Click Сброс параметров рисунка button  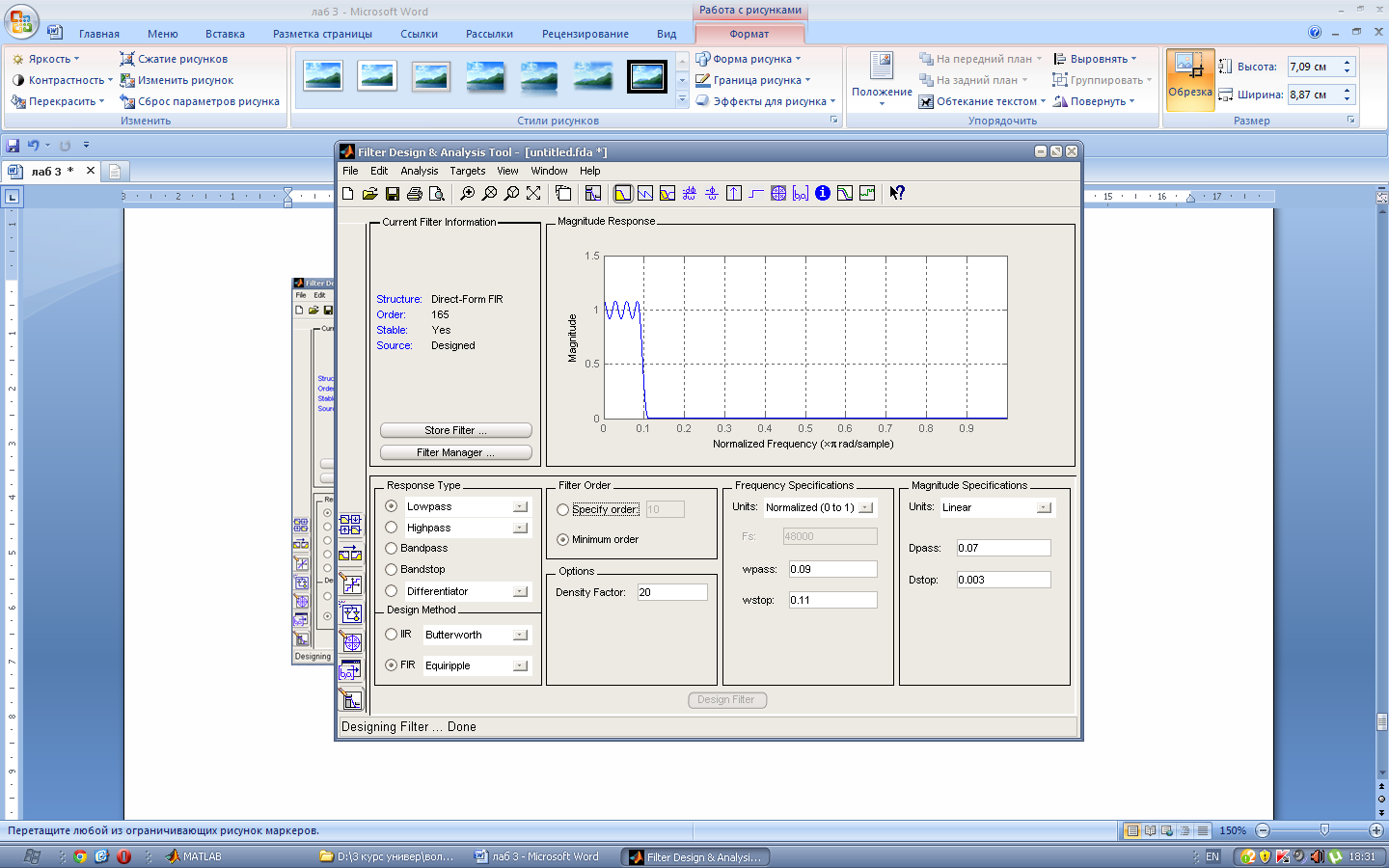tap(200, 101)
